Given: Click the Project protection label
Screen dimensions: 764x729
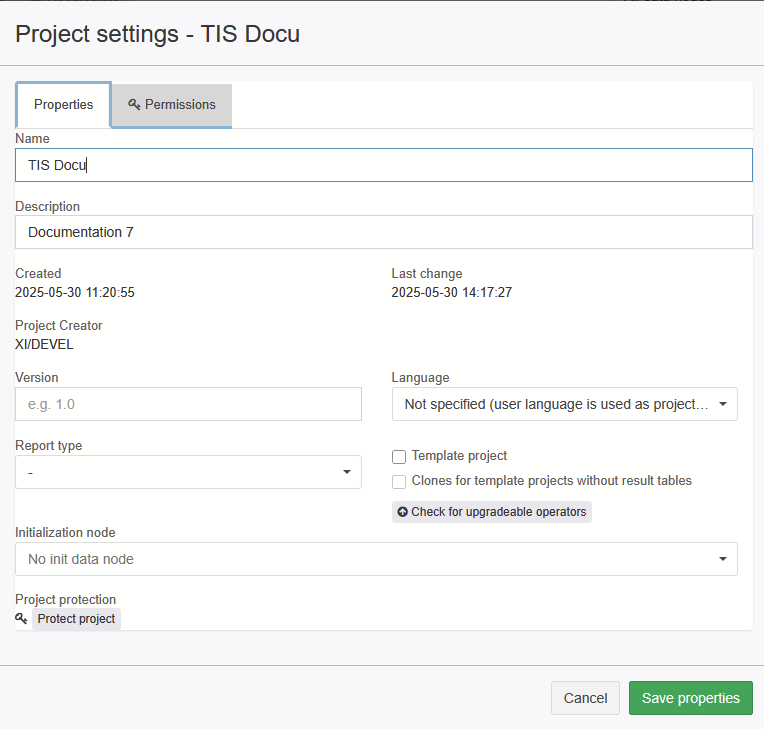Looking at the screenshot, I should coord(66,599).
